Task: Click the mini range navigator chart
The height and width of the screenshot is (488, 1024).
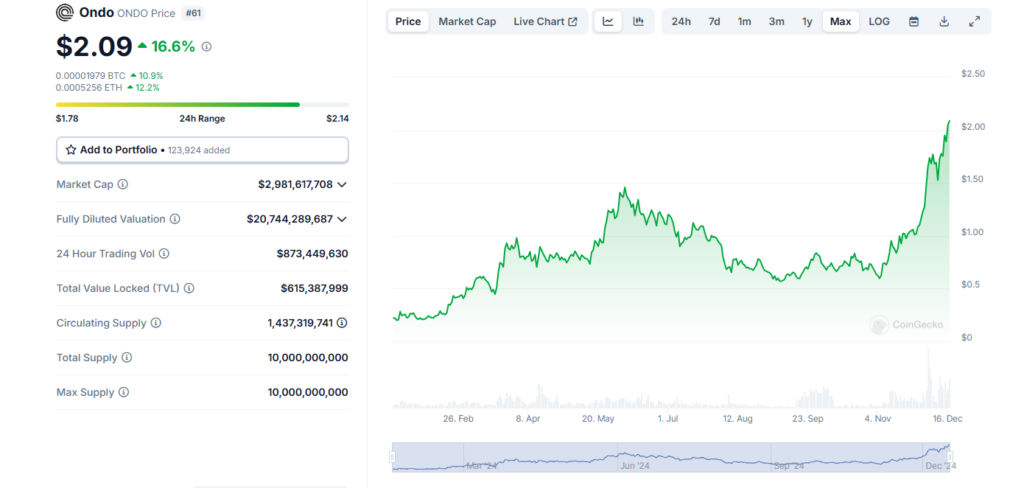Action: coord(671,457)
